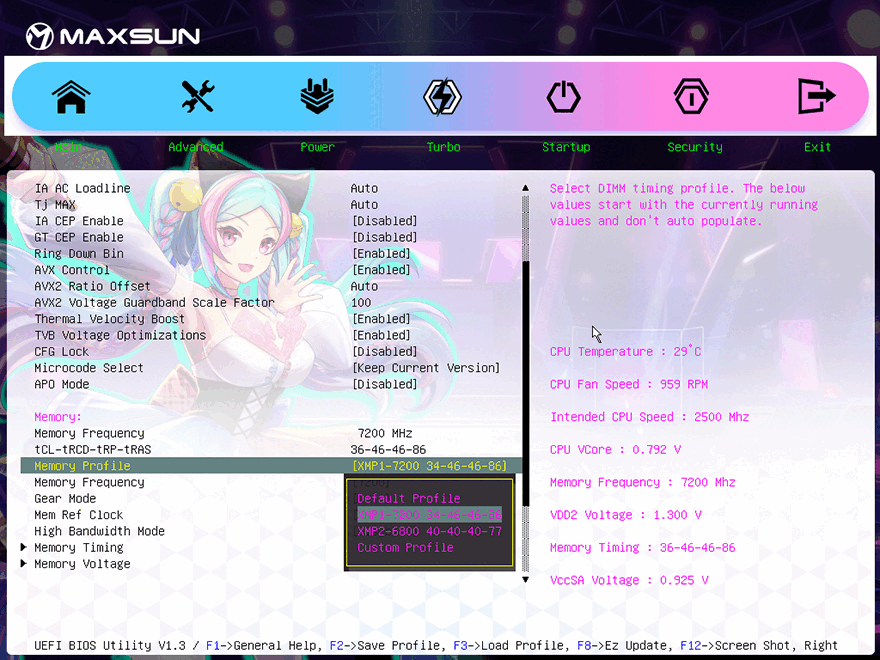Switch to the Advanced tab label
Viewport: 880px width, 660px height.
coord(196,147)
